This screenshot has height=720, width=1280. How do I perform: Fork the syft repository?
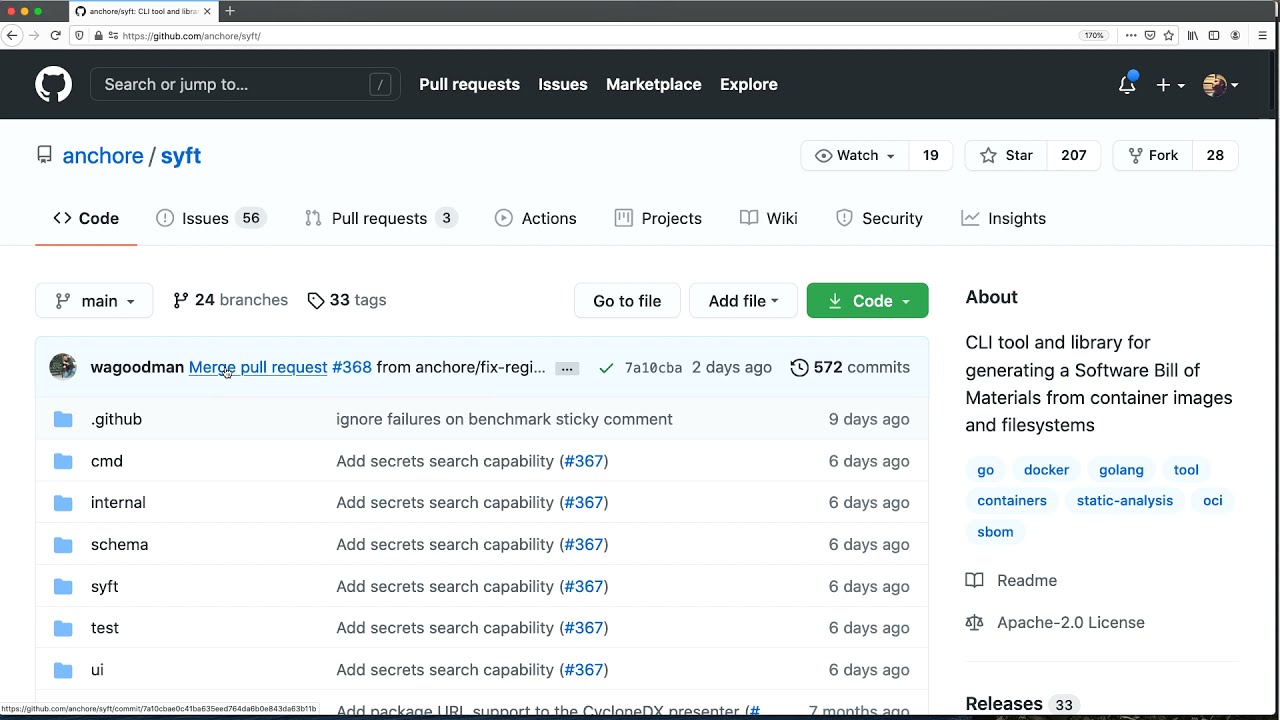(x=1153, y=155)
